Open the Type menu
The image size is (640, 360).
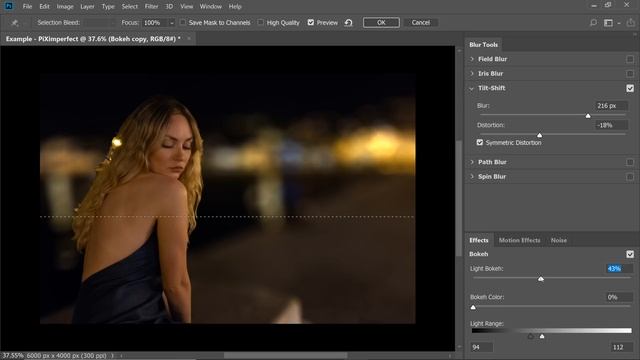pos(108,7)
